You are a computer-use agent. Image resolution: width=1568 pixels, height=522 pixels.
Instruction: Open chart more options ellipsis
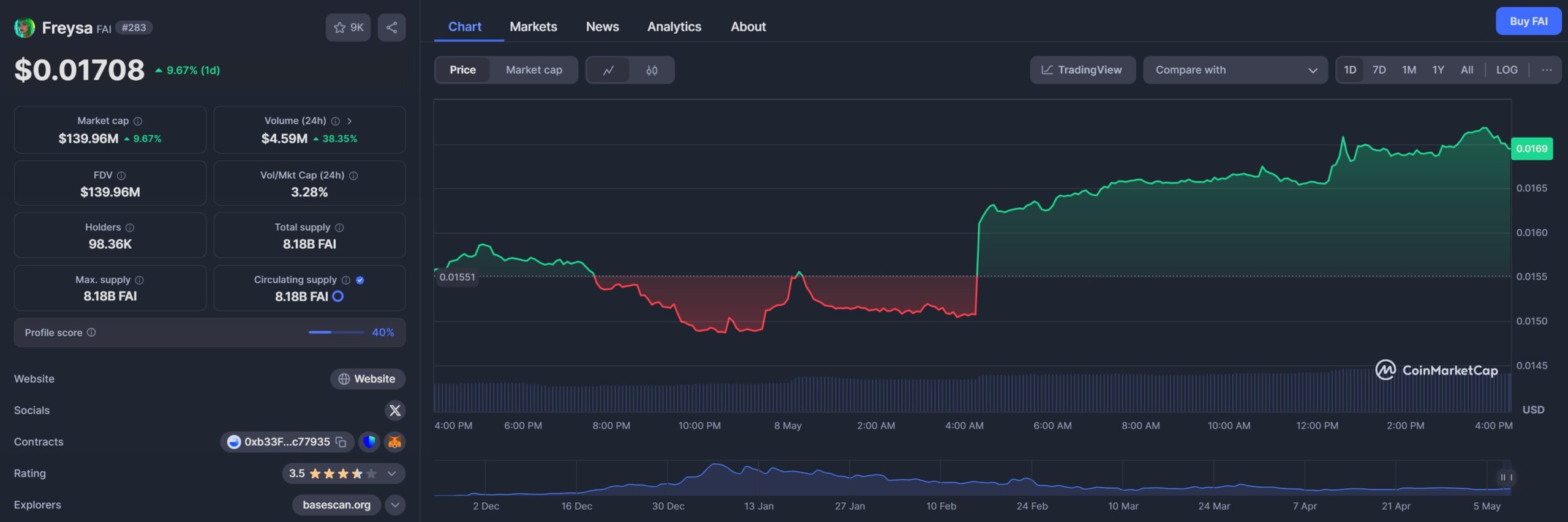pos(1547,70)
